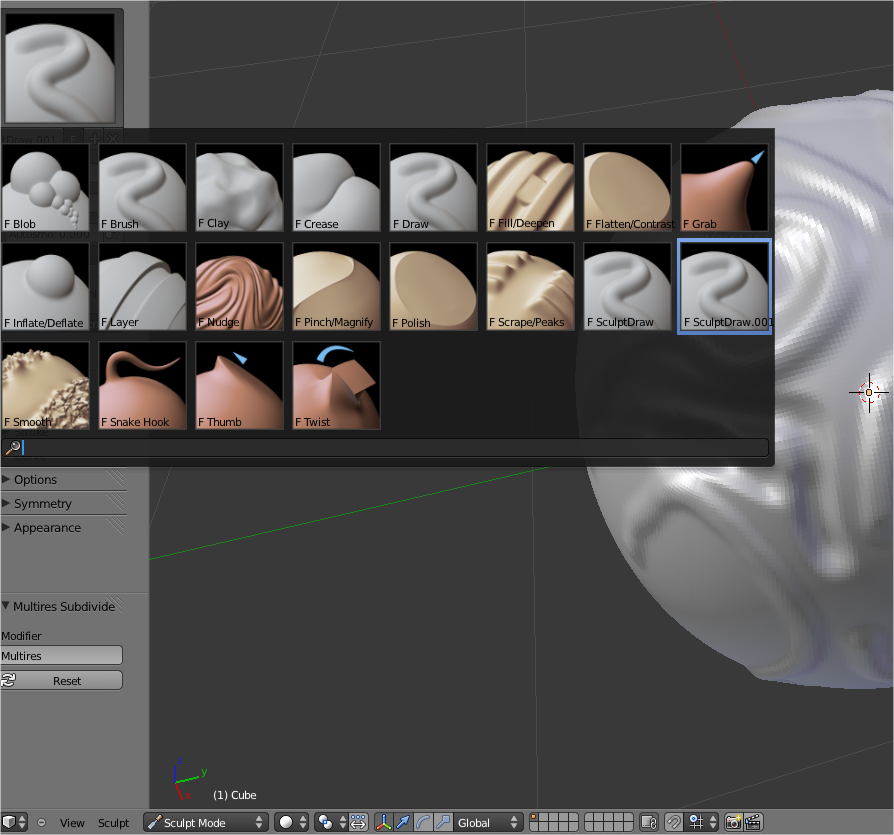Select the Draw brush
The image size is (894, 835).
click(433, 188)
